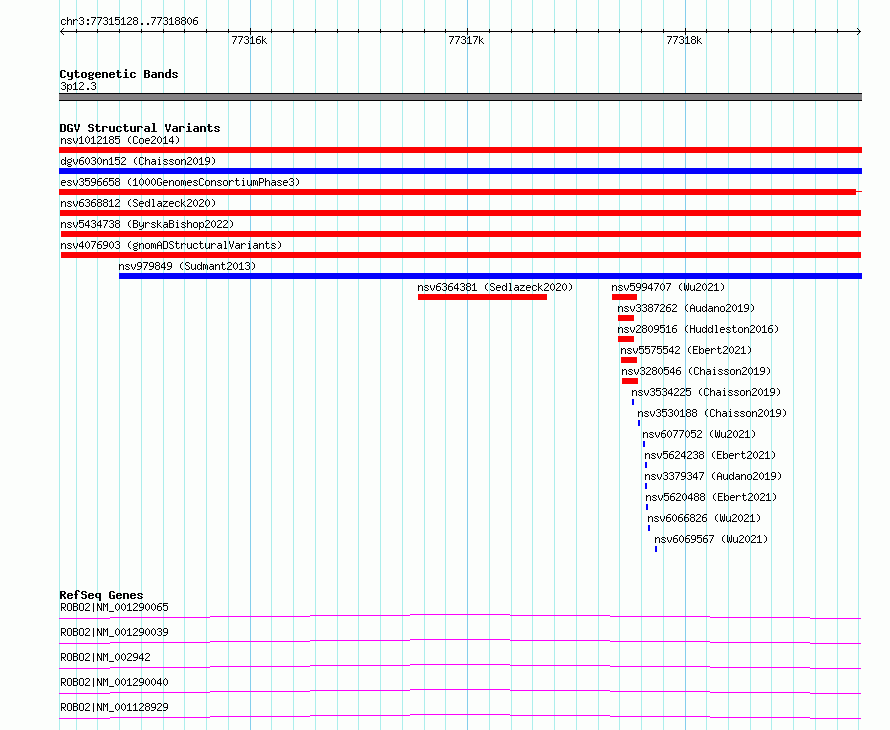Click nsv5434738 (ByrskaBishop2022) label

click(147, 224)
